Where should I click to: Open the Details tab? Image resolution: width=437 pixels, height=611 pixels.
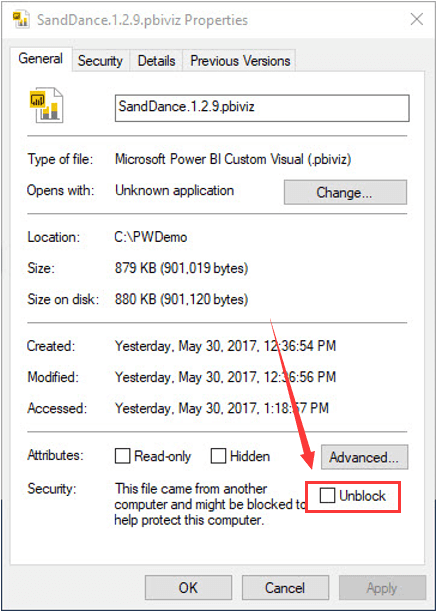point(156,60)
